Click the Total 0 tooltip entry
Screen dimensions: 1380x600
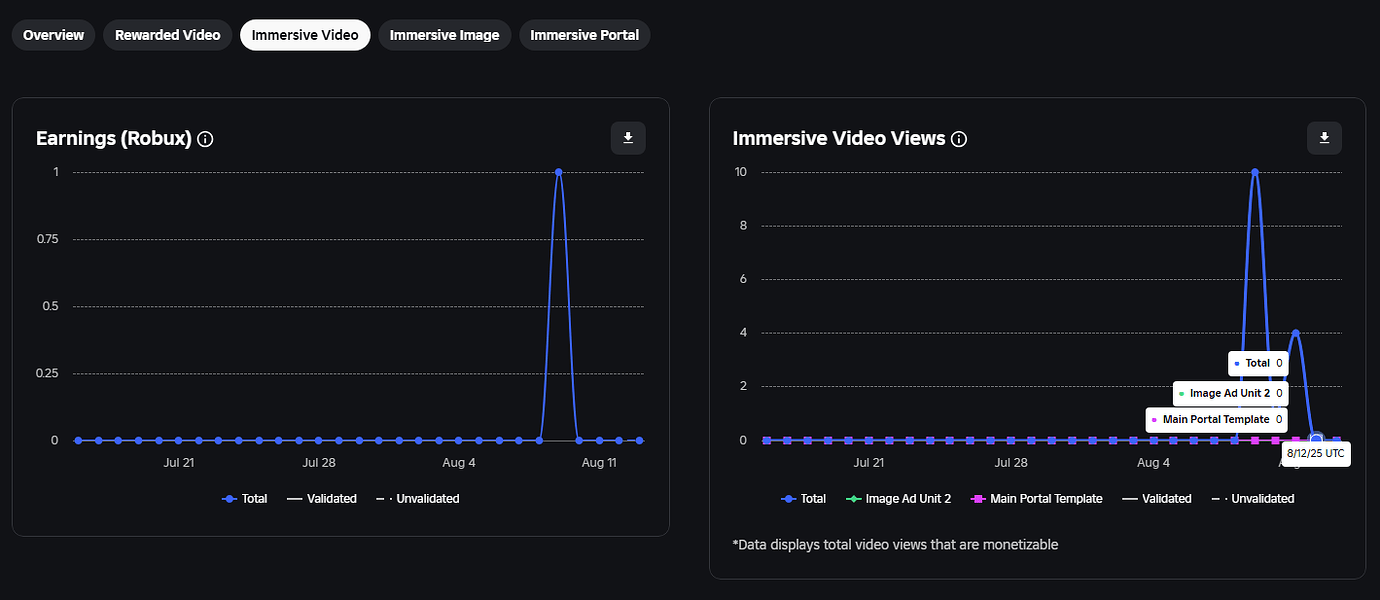click(x=1257, y=363)
